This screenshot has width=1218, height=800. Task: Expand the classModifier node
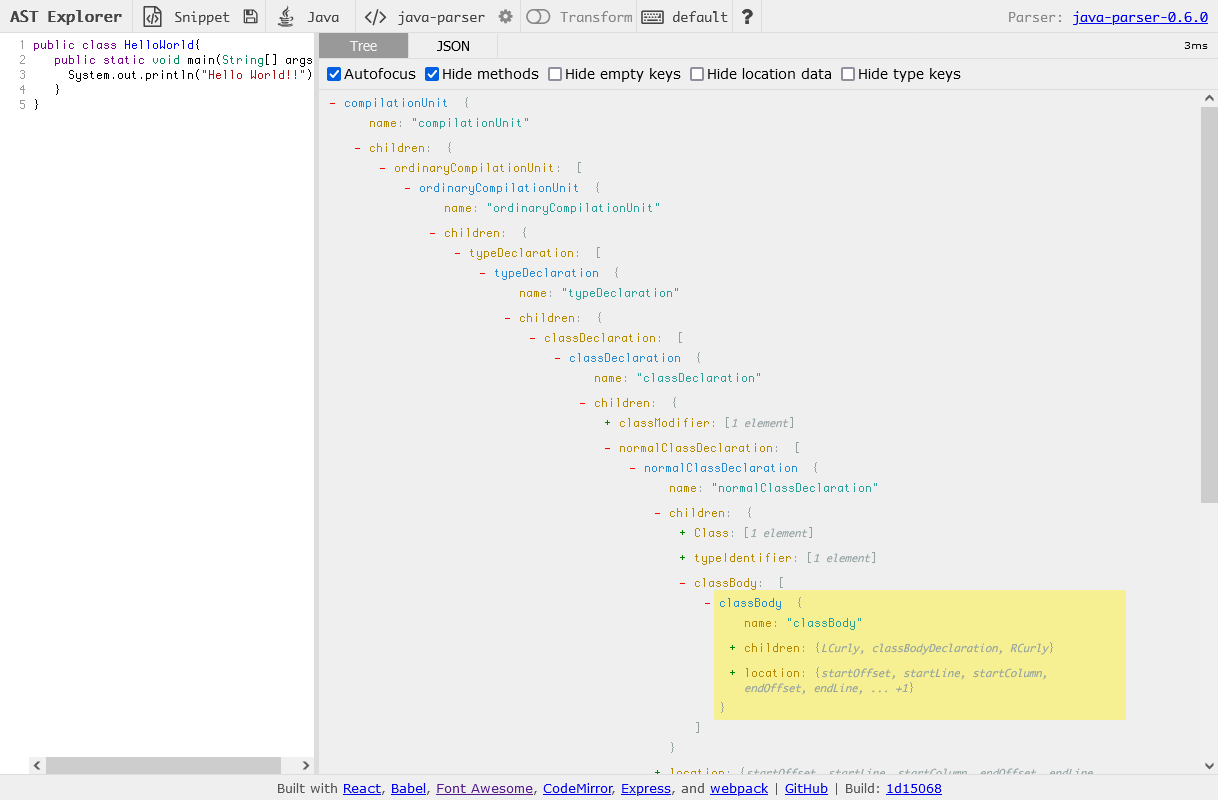point(608,423)
